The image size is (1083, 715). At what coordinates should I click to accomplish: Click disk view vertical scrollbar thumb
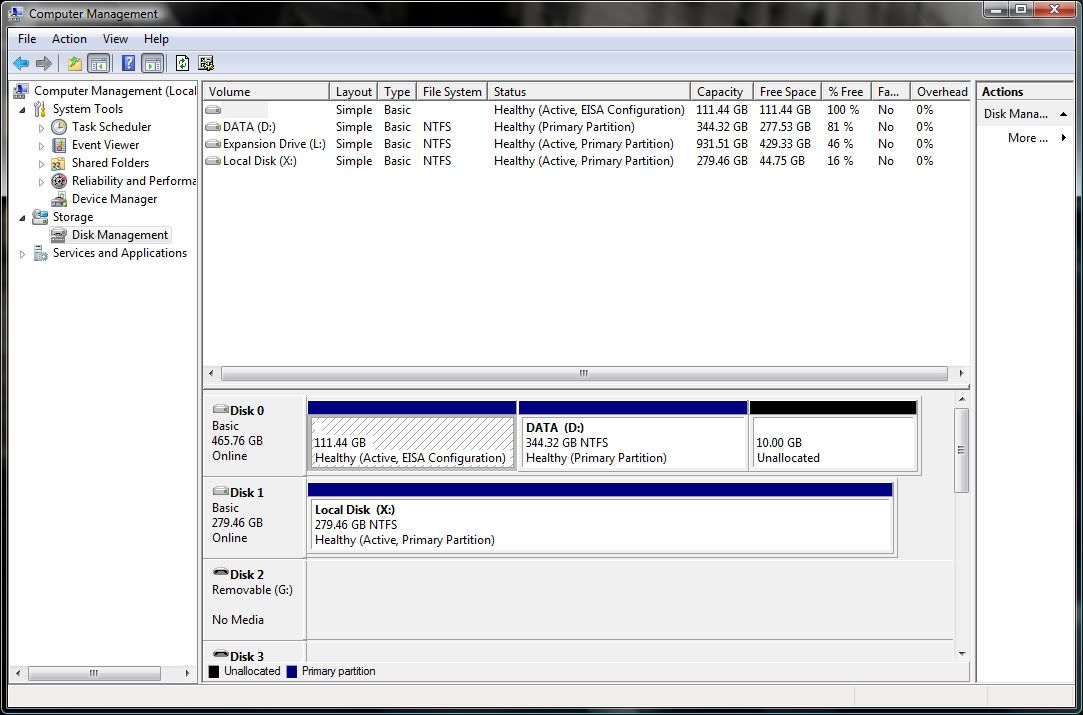pyautogui.click(x=961, y=450)
